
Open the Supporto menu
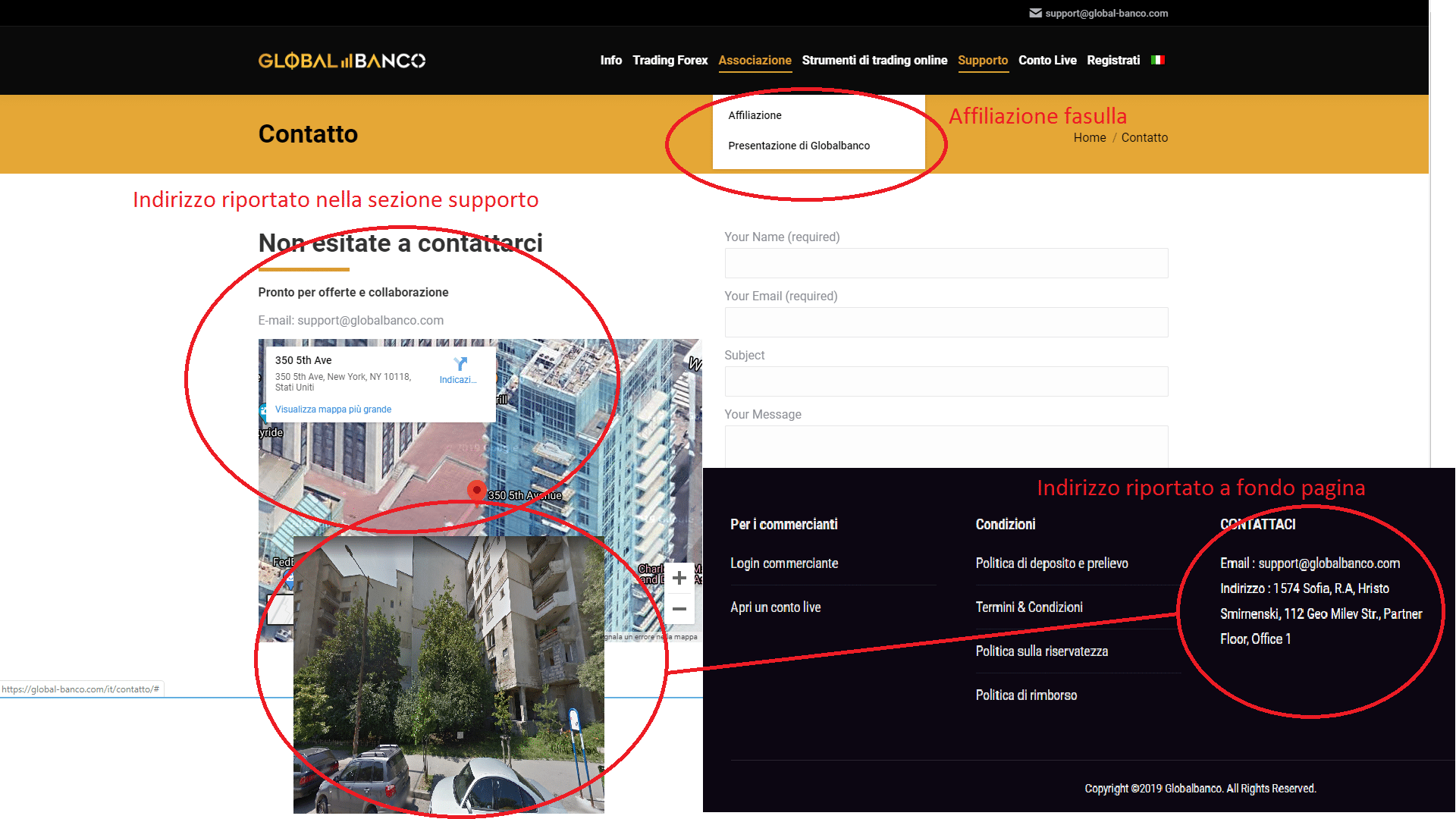[983, 60]
